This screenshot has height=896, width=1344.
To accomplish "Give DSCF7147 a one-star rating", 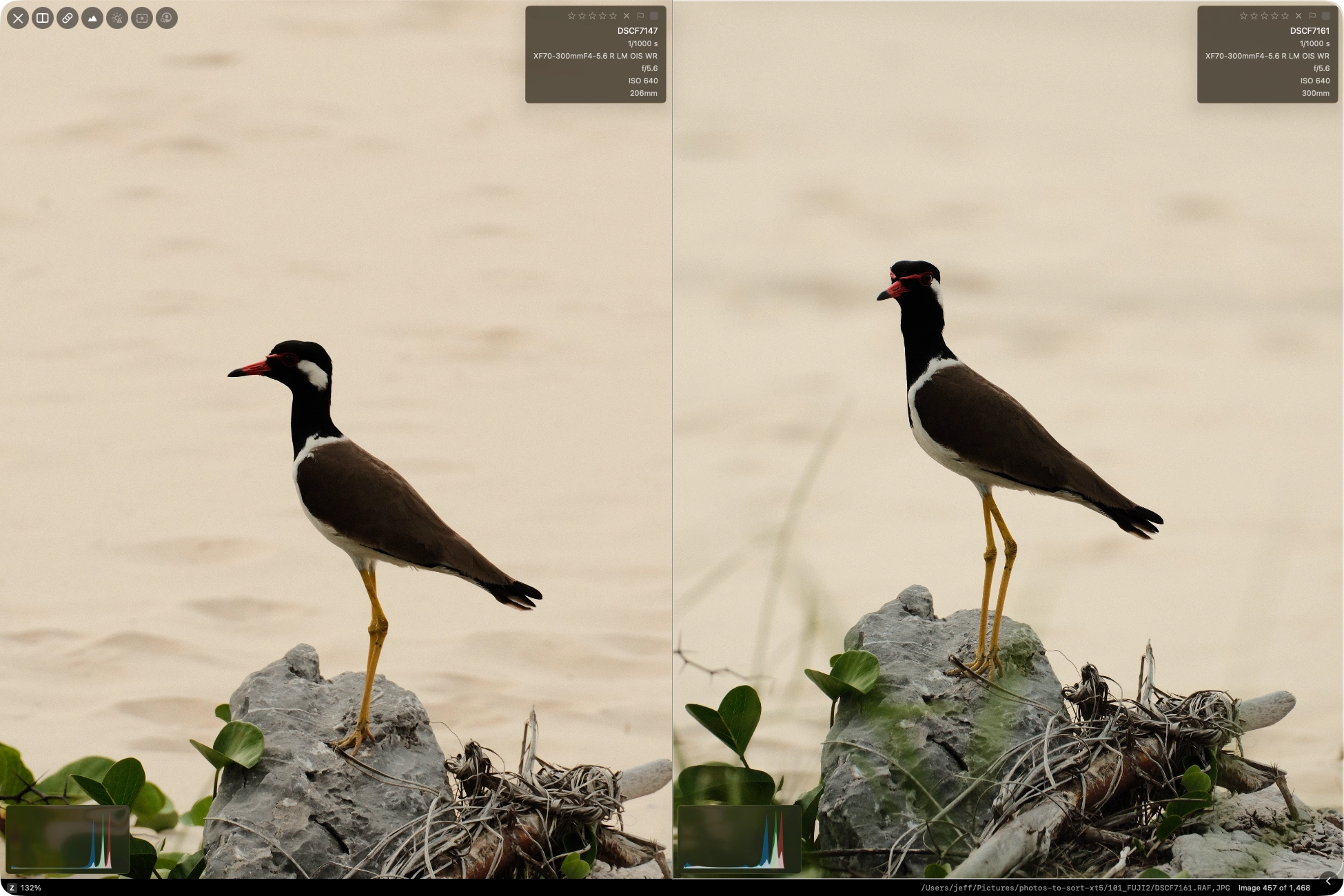I will coord(571,16).
